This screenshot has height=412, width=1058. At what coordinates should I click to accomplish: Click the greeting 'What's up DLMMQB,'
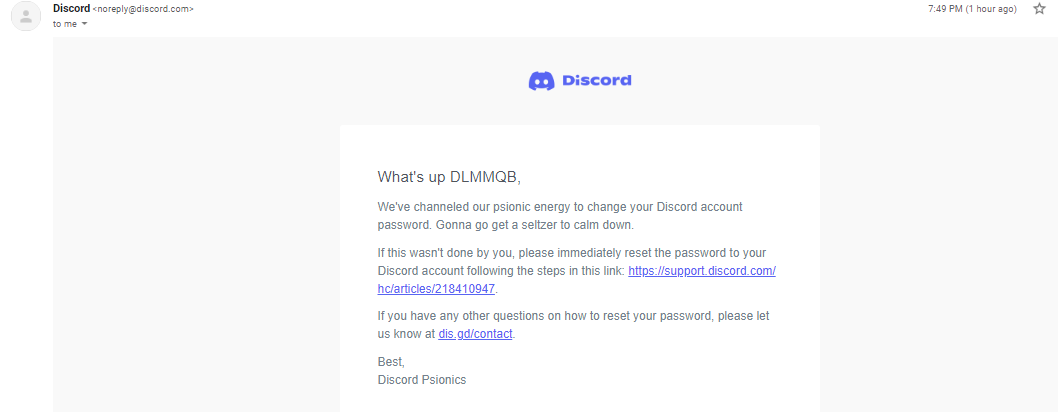(x=449, y=177)
